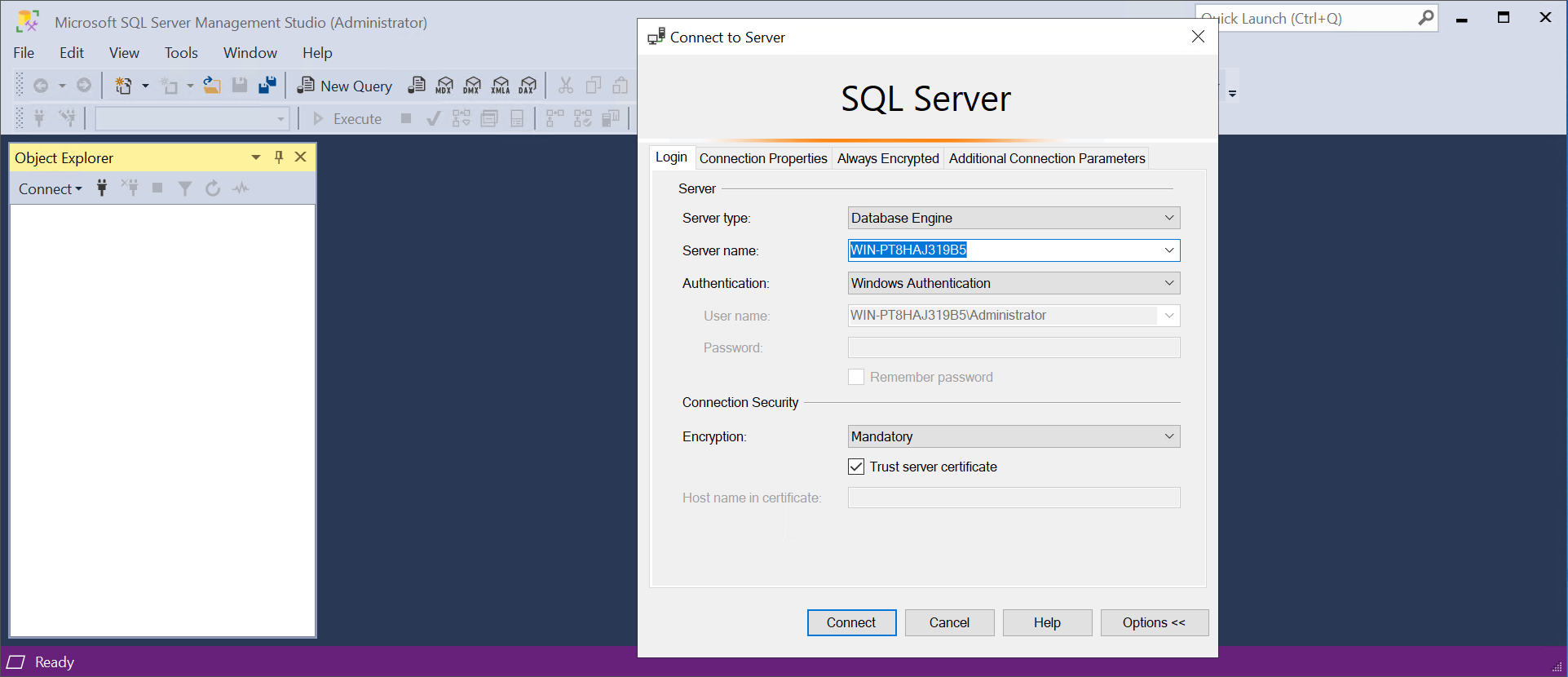The width and height of the screenshot is (1568, 677).
Task: Click the Copy icon in toolbar
Action: click(594, 86)
